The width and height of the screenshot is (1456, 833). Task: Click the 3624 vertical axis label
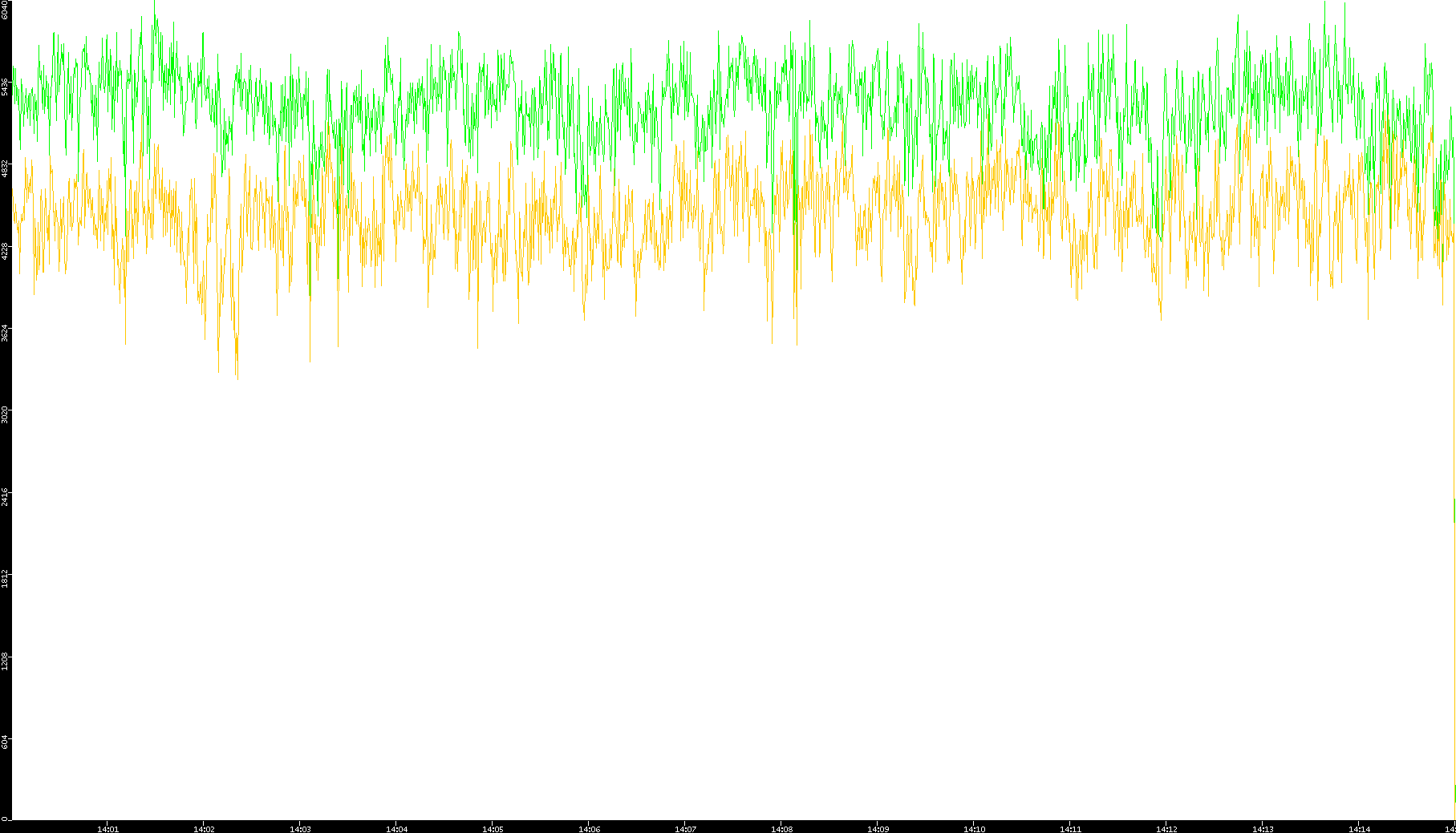6,333
